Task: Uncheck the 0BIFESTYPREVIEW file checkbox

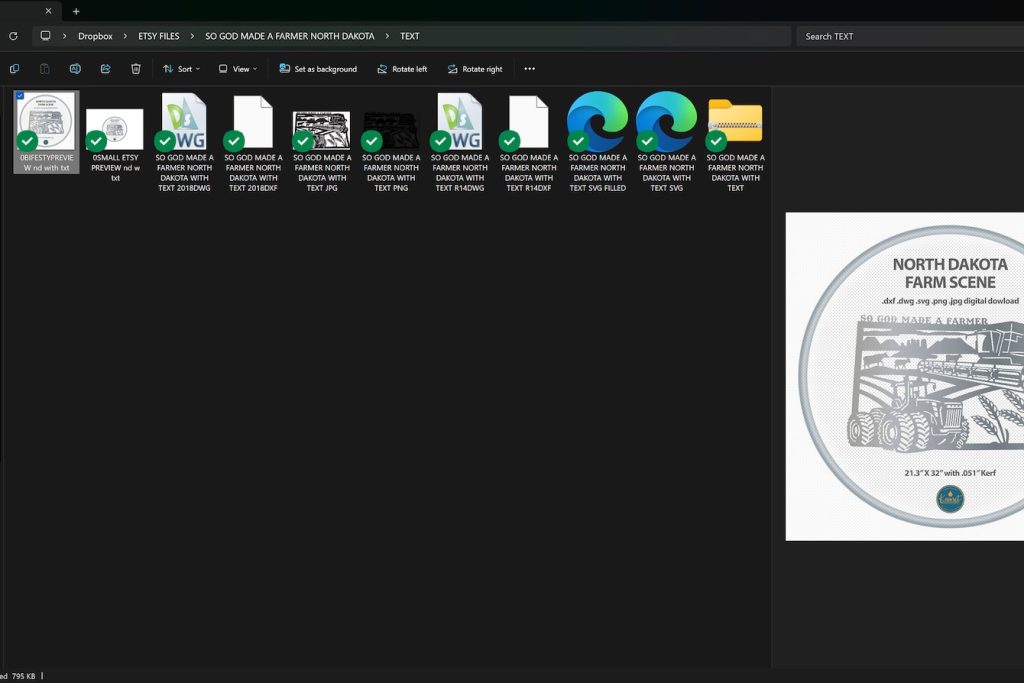Action: [x=20, y=96]
